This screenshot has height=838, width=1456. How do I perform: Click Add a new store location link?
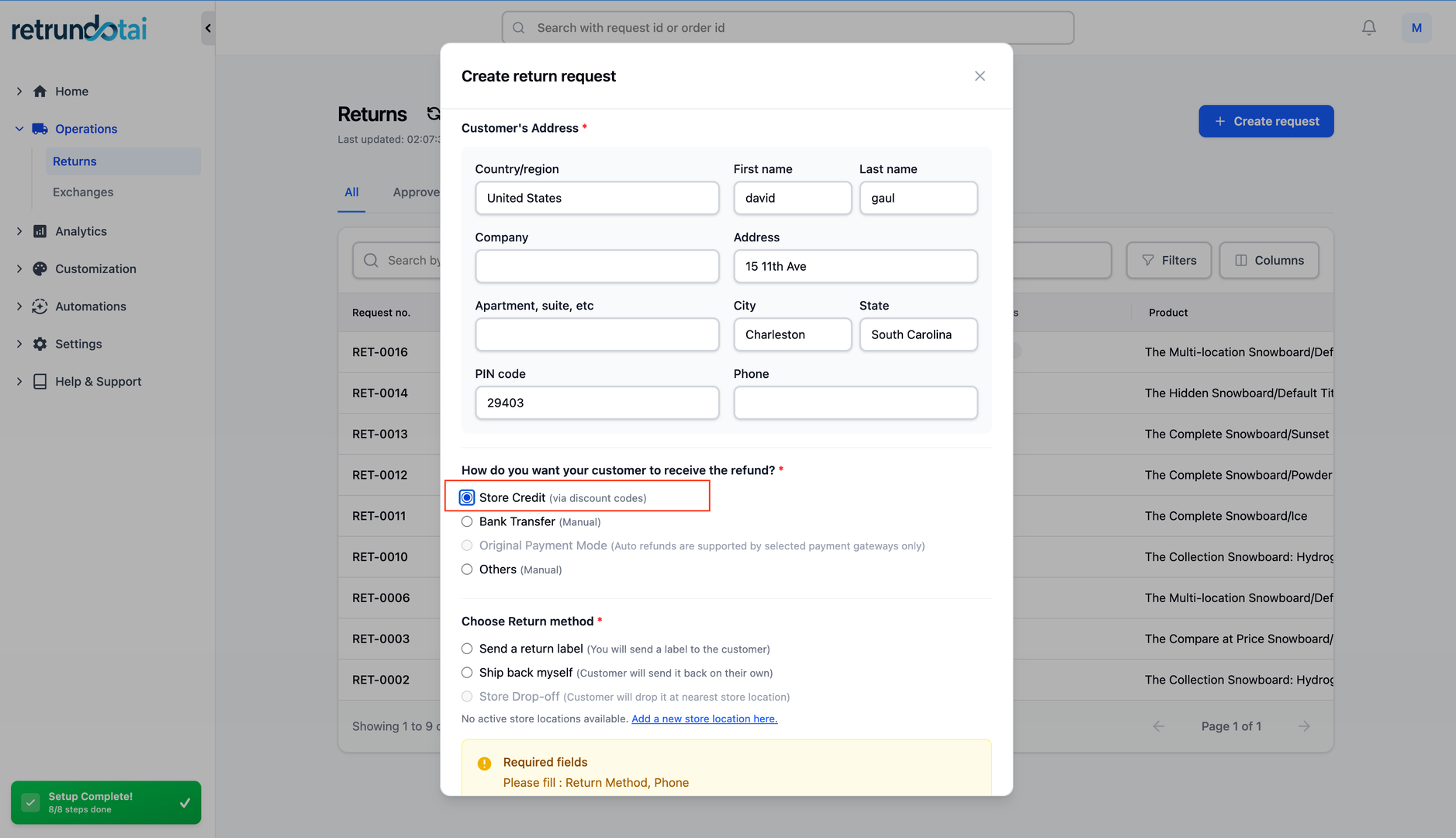click(x=704, y=719)
